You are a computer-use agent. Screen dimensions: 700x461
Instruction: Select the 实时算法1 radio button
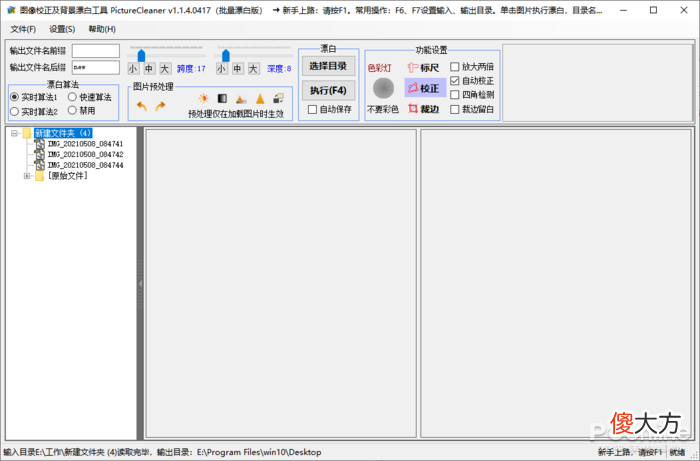(x=15, y=97)
